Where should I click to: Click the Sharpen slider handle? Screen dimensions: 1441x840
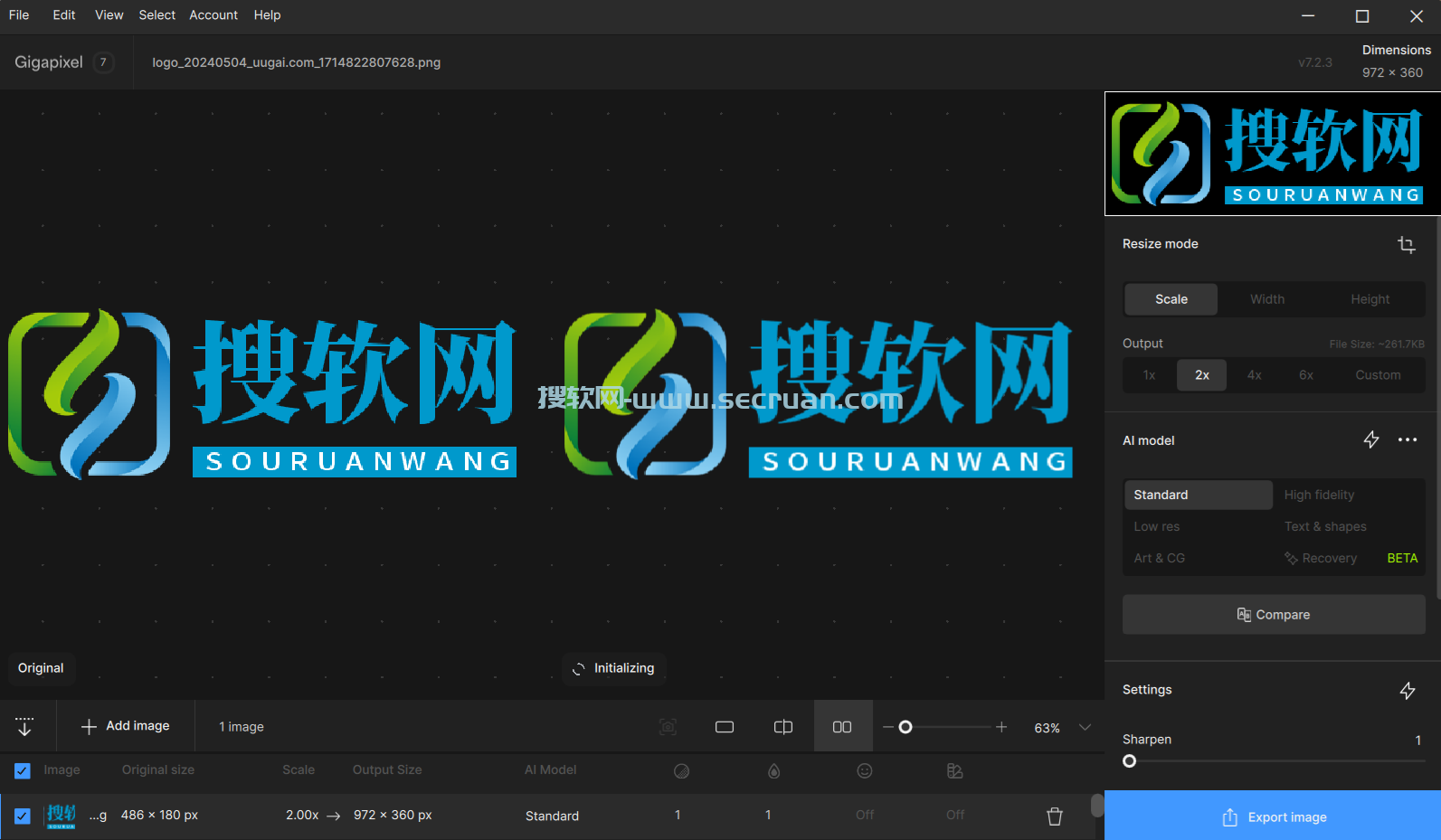tap(1129, 761)
